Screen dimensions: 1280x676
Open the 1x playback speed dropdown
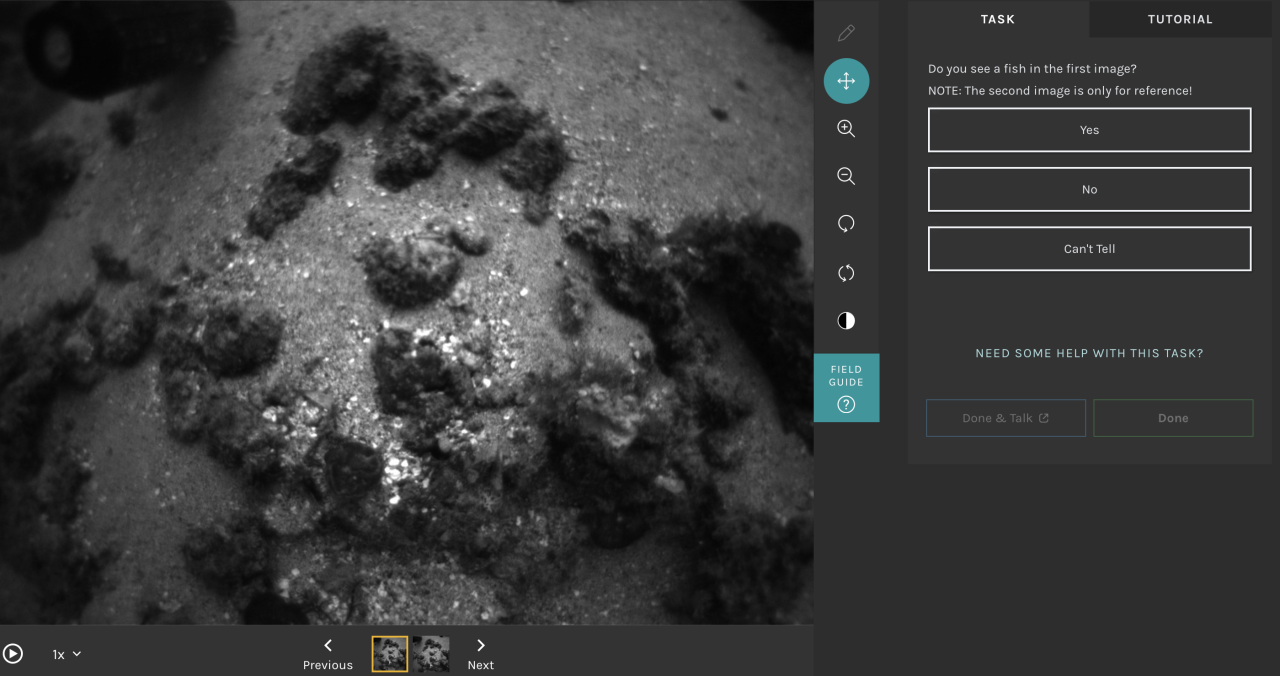click(x=67, y=654)
